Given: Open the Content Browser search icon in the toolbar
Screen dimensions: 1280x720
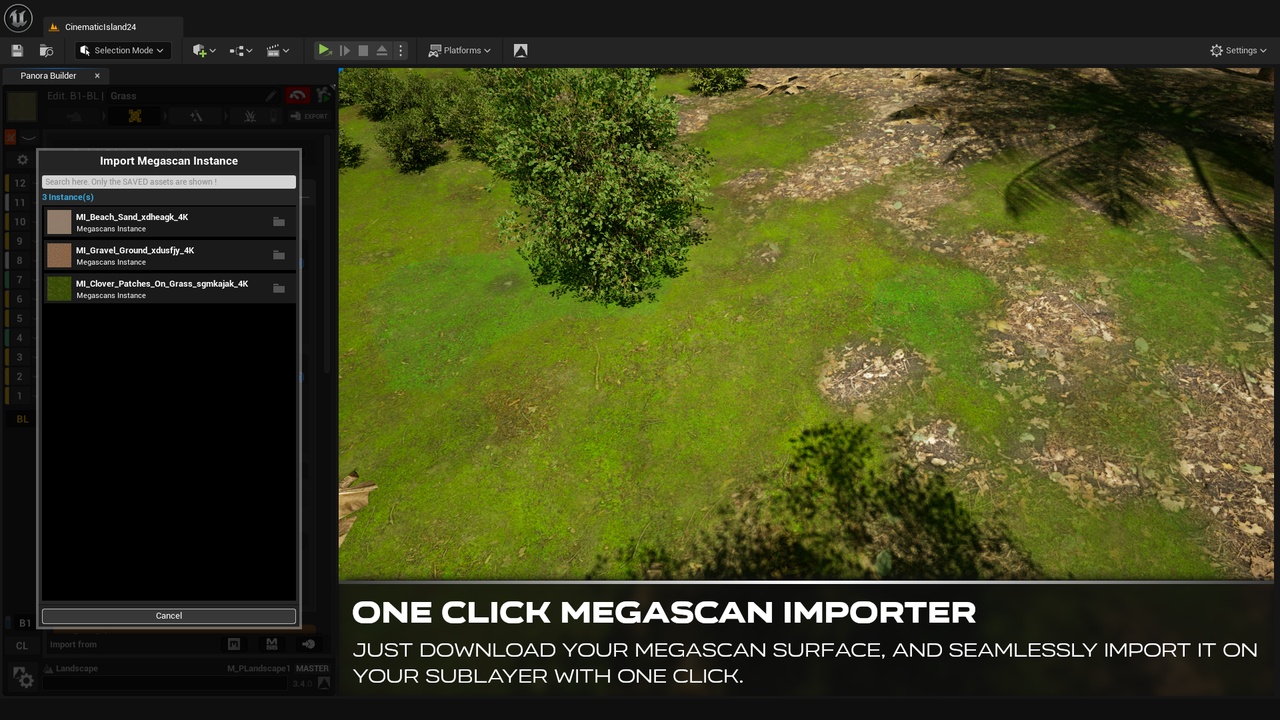Looking at the screenshot, I should click(x=46, y=50).
